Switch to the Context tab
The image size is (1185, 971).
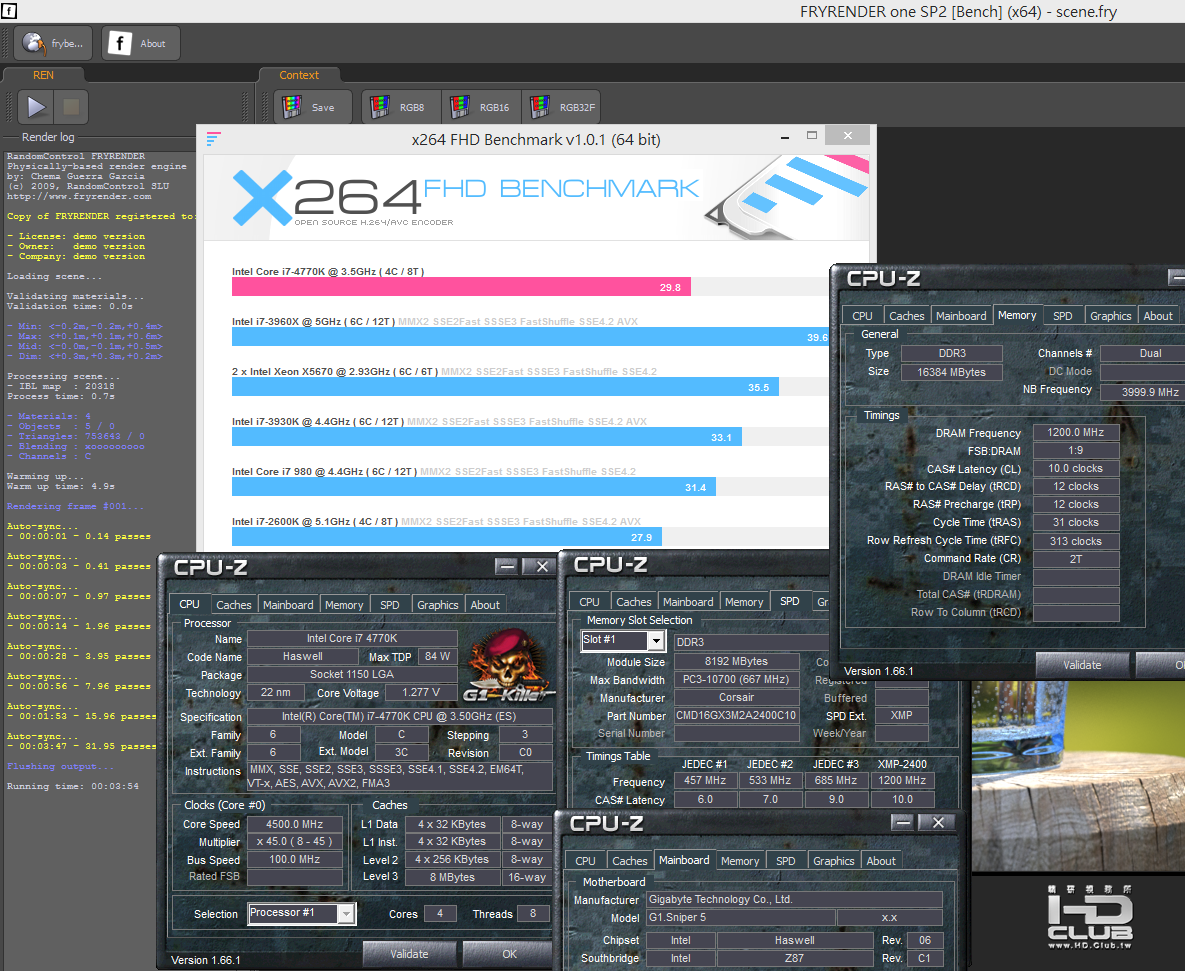click(x=299, y=75)
